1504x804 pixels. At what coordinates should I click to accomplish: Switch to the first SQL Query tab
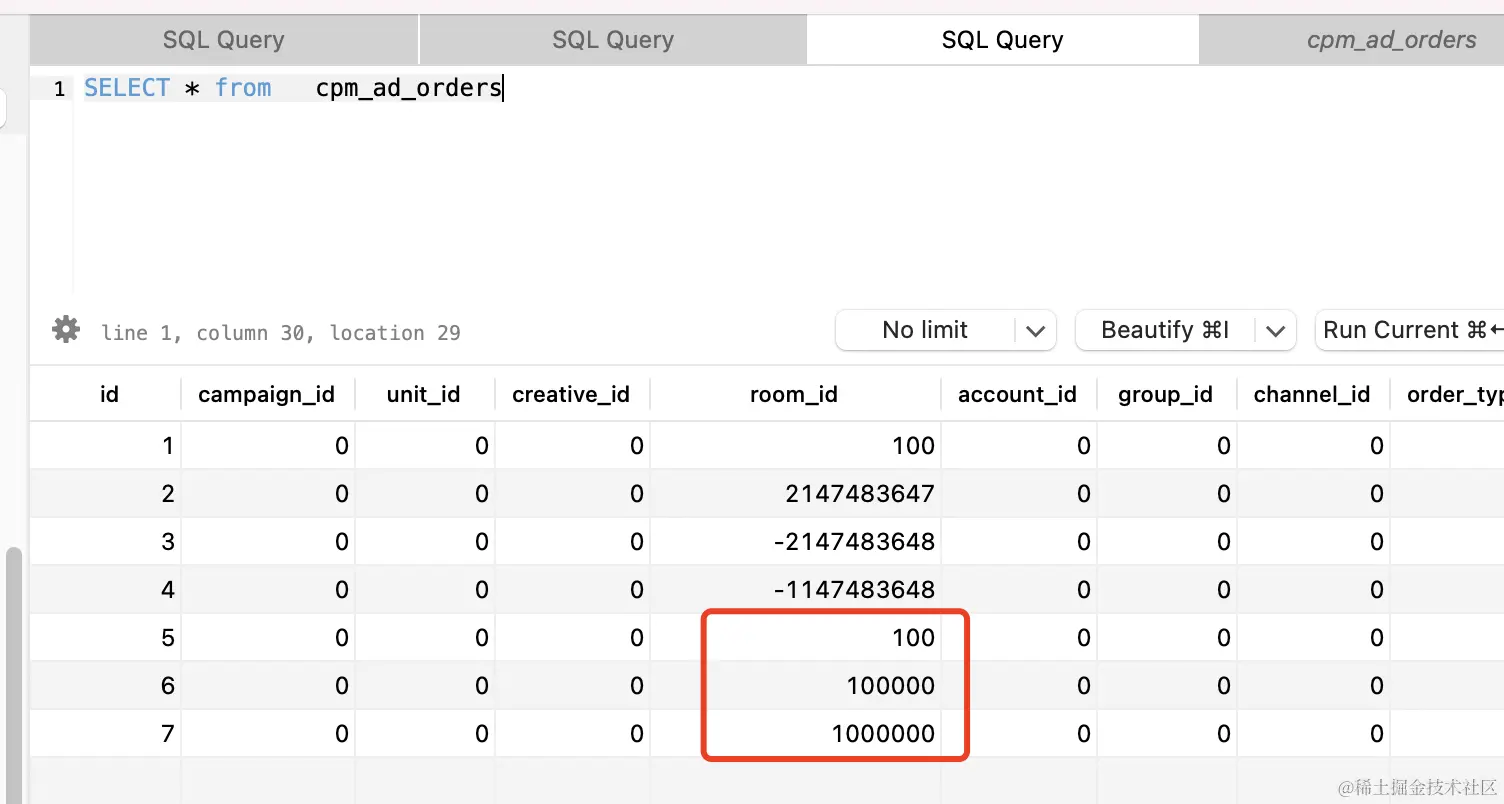[224, 40]
